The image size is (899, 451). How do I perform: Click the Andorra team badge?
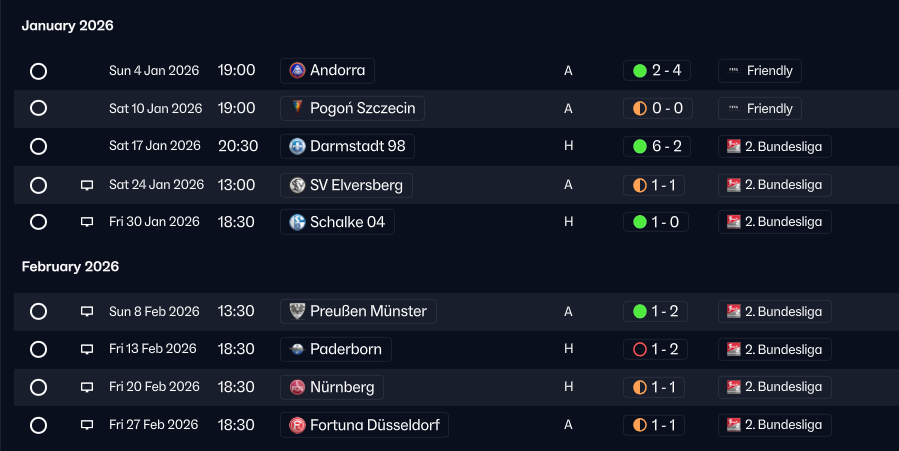(297, 70)
